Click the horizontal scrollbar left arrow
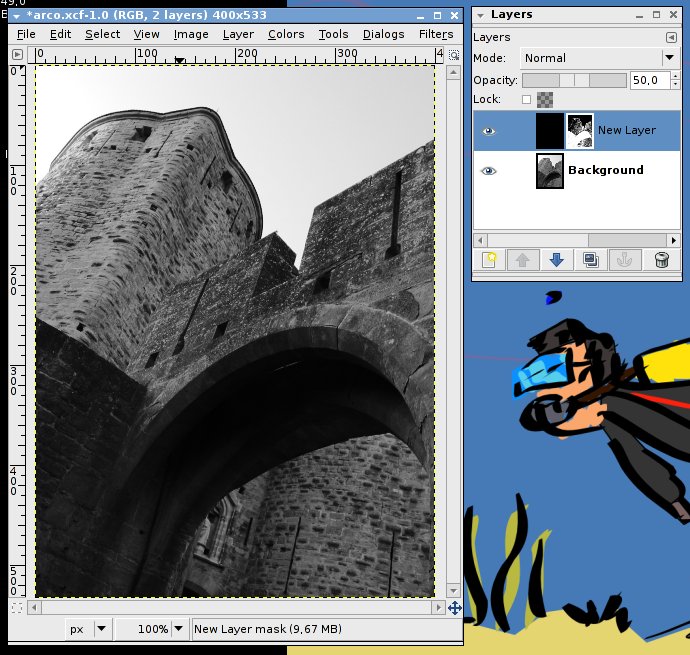690x655 pixels. pyautogui.click(x=34, y=608)
